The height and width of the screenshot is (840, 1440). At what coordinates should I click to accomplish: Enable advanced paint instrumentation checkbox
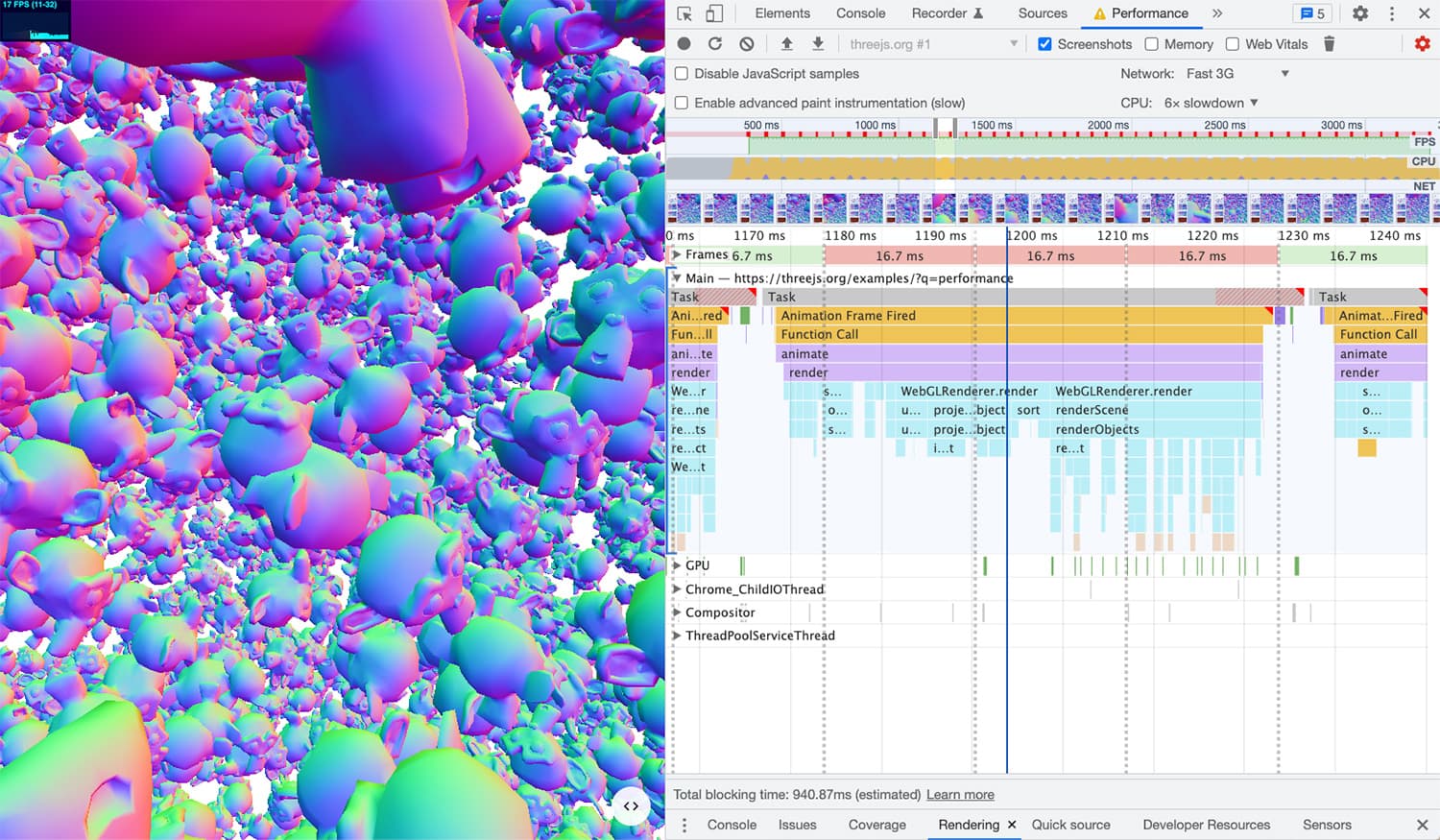coord(682,103)
